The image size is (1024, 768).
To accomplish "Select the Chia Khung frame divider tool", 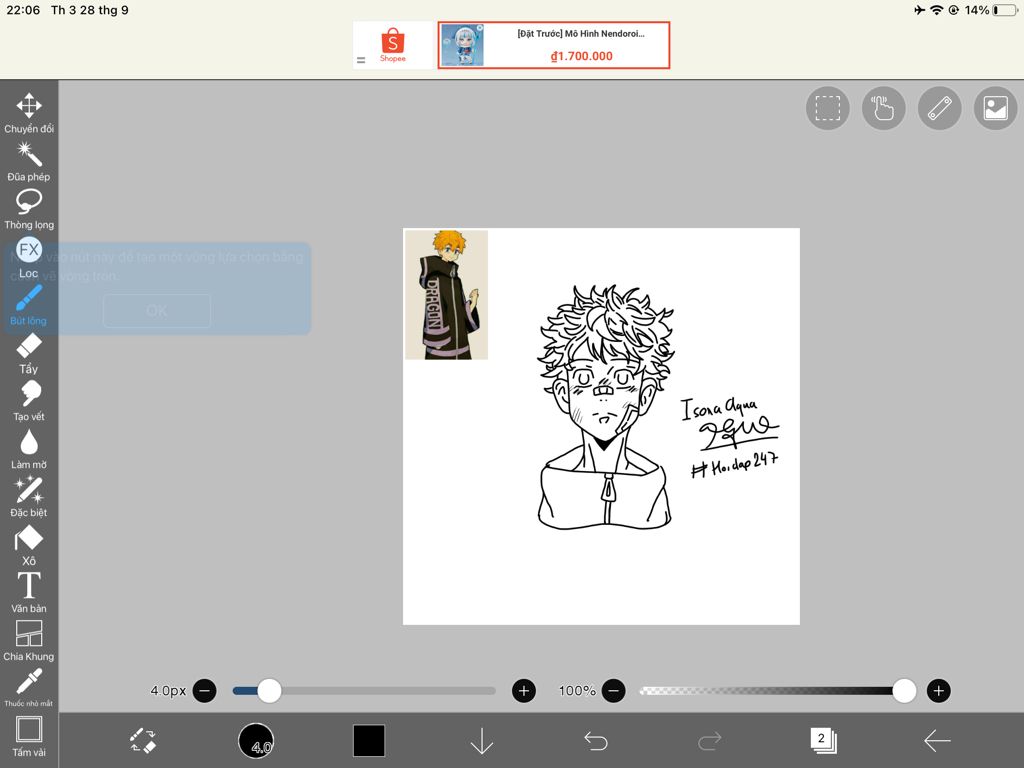I will [x=29, y=641].
